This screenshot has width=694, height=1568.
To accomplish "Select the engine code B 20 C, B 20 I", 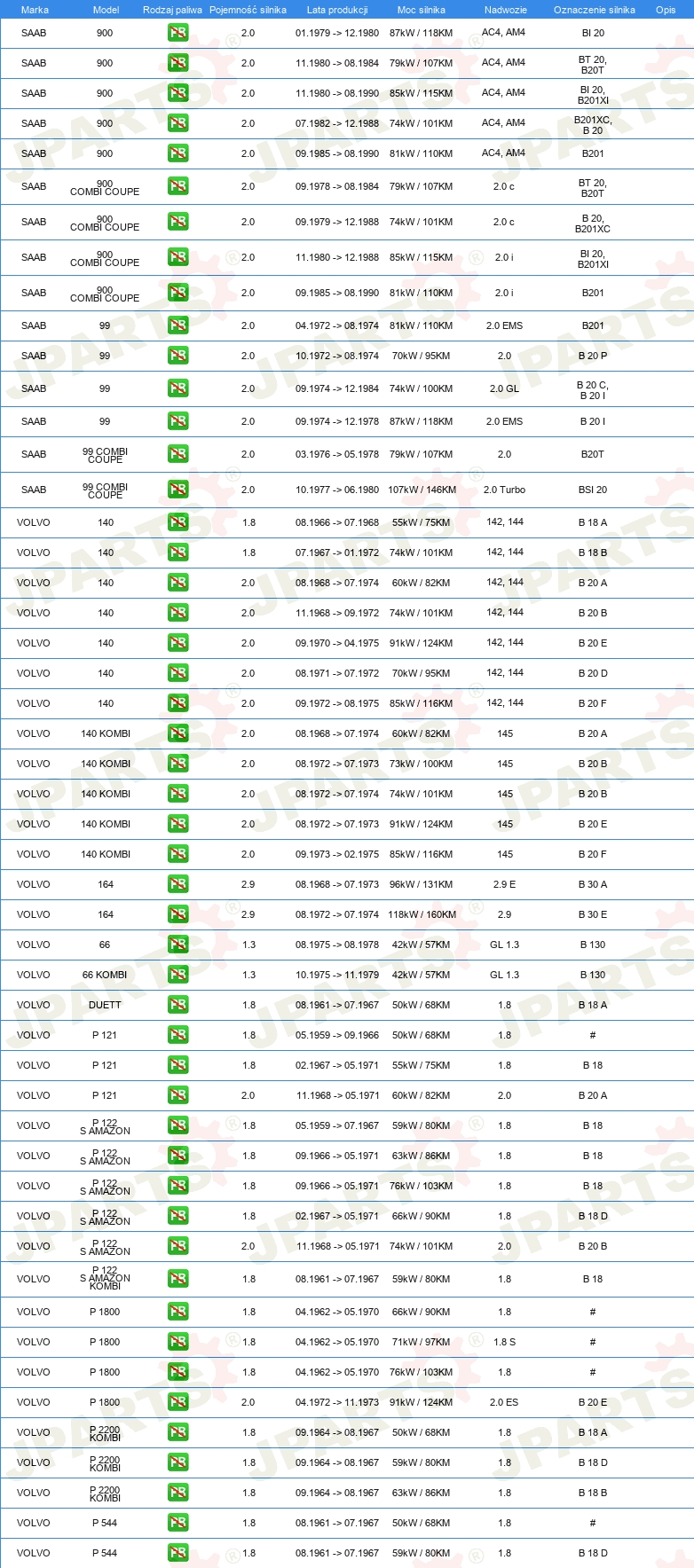I will click(593, 390).
